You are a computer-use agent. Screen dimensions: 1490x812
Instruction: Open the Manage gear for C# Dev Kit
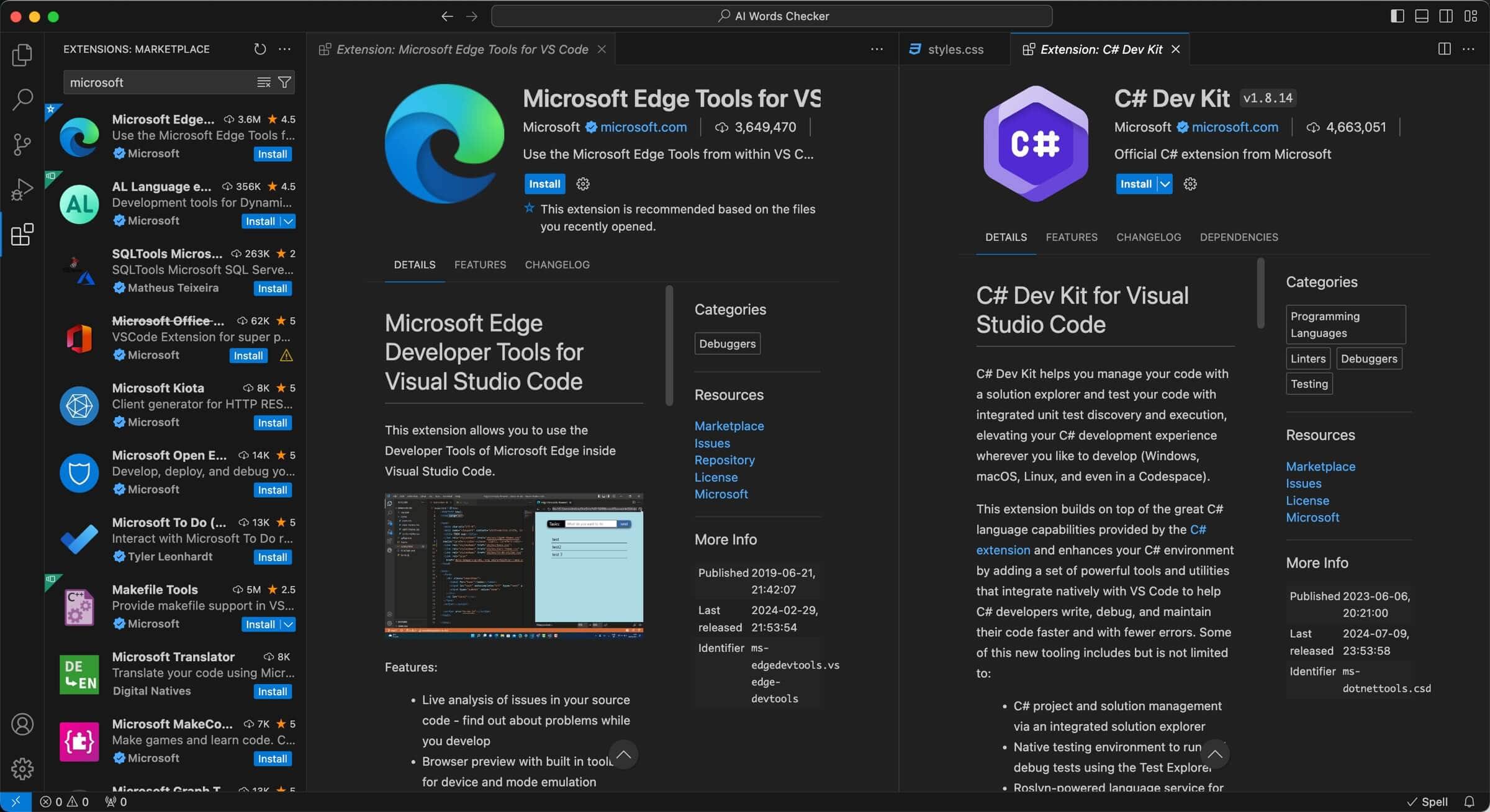1190,184
